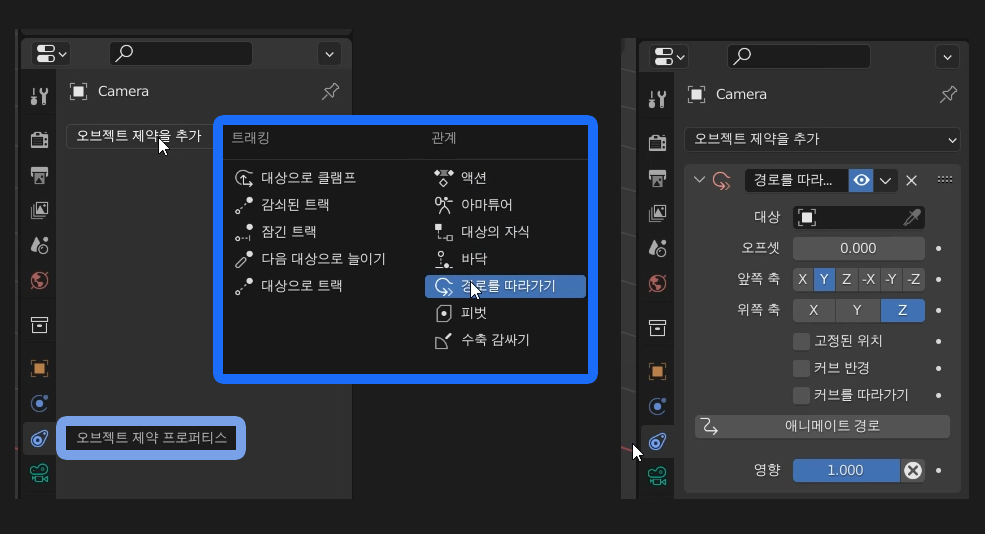985x534 pixels.
Task: Open Collection properties tab in left panel
Action: click(39, 325)
